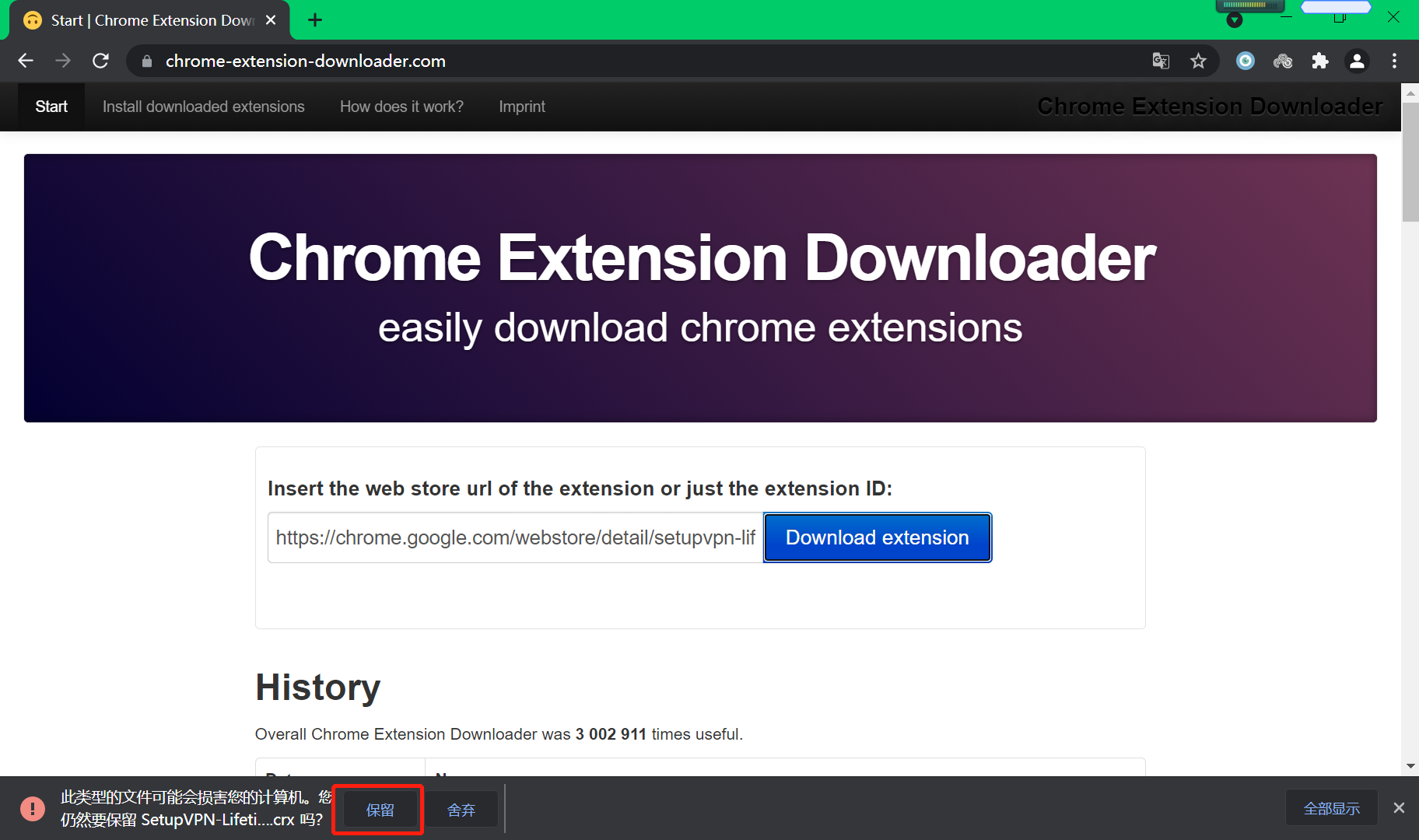Go back using the browser back arrow

coord(26,61)
